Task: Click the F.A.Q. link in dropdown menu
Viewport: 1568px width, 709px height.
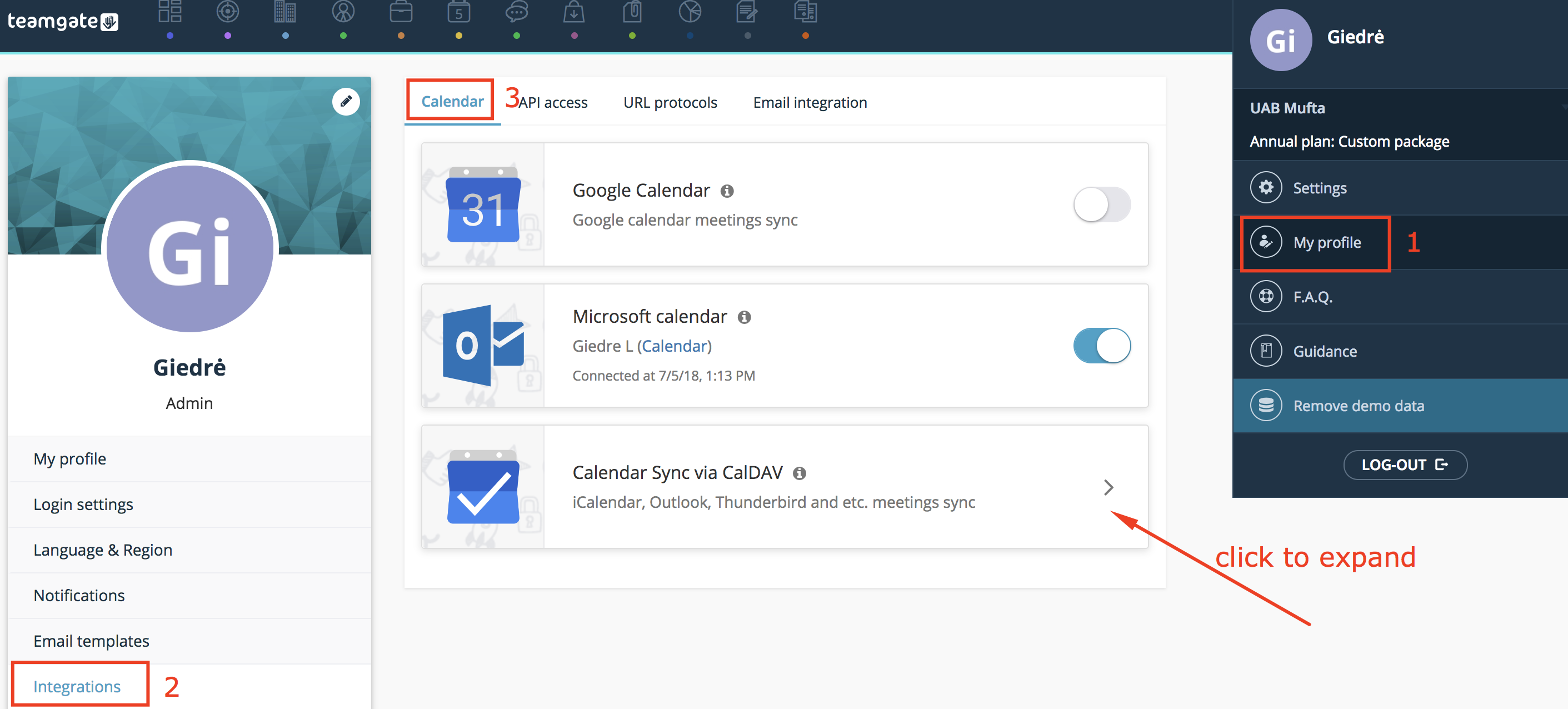Action: pyautogui.click(x=1312, y=297)
